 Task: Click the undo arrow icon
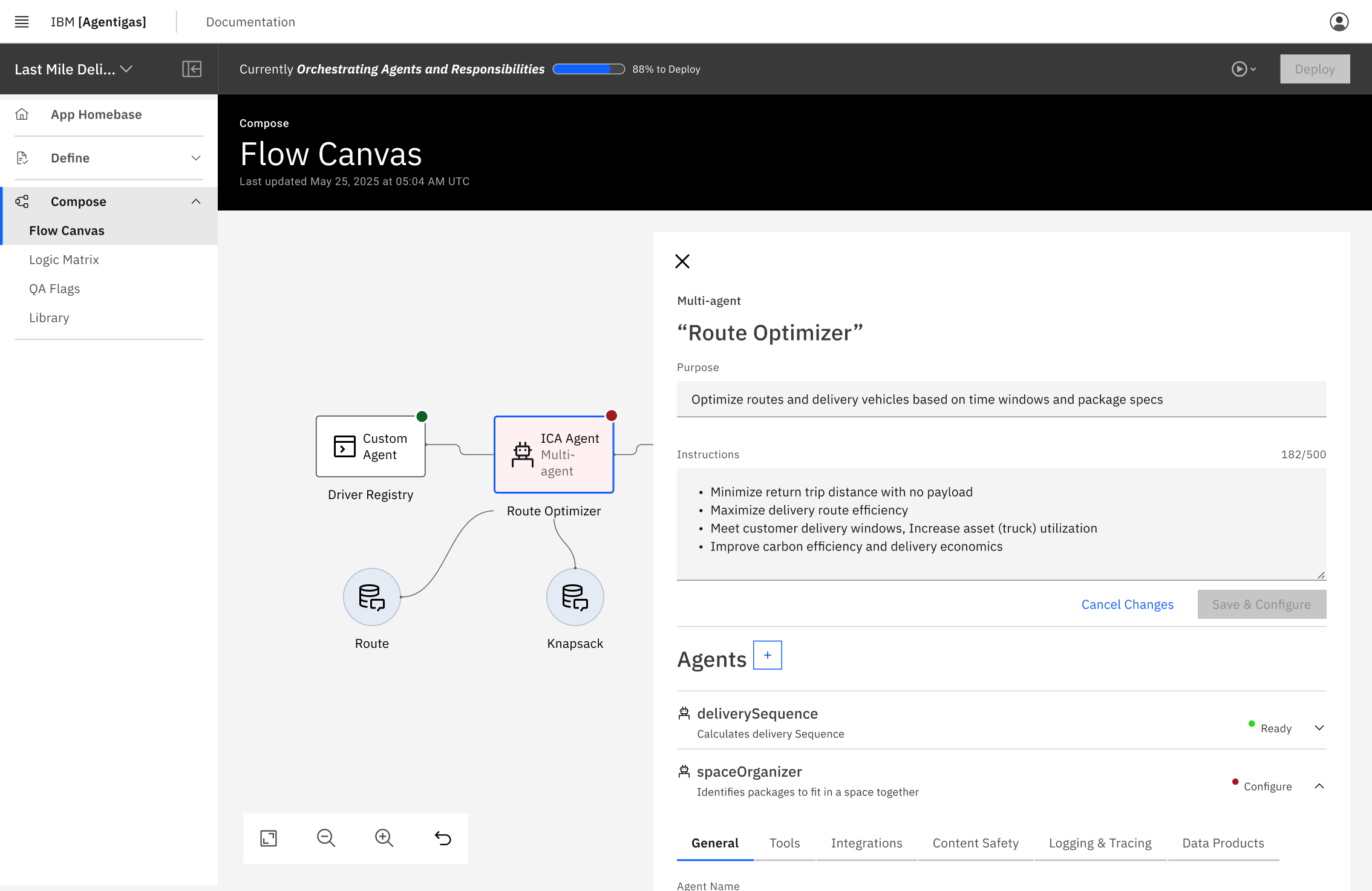pyautogui.click(x=443, y=838)
